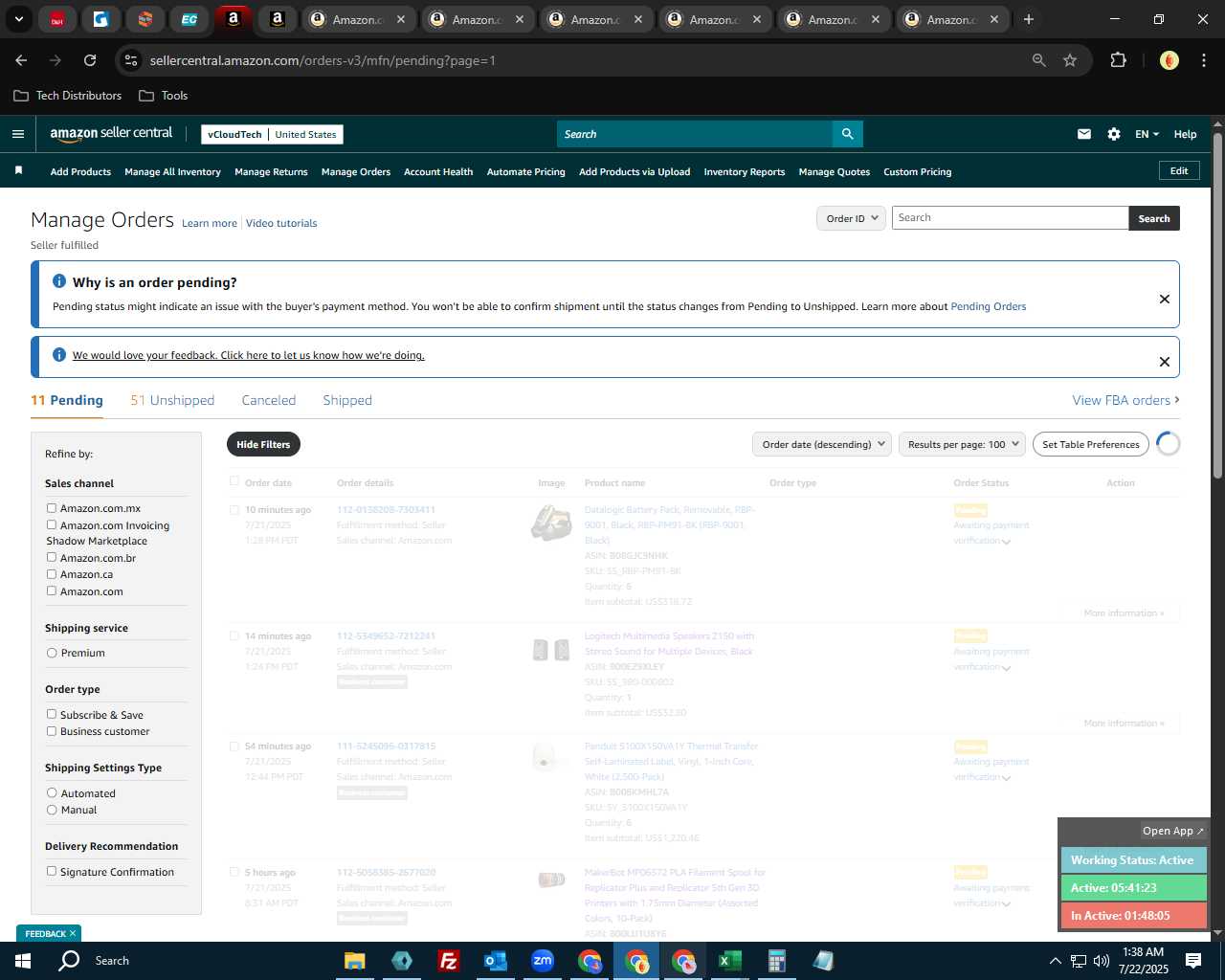Open the mail messages icon

[x=1084, y=134]
